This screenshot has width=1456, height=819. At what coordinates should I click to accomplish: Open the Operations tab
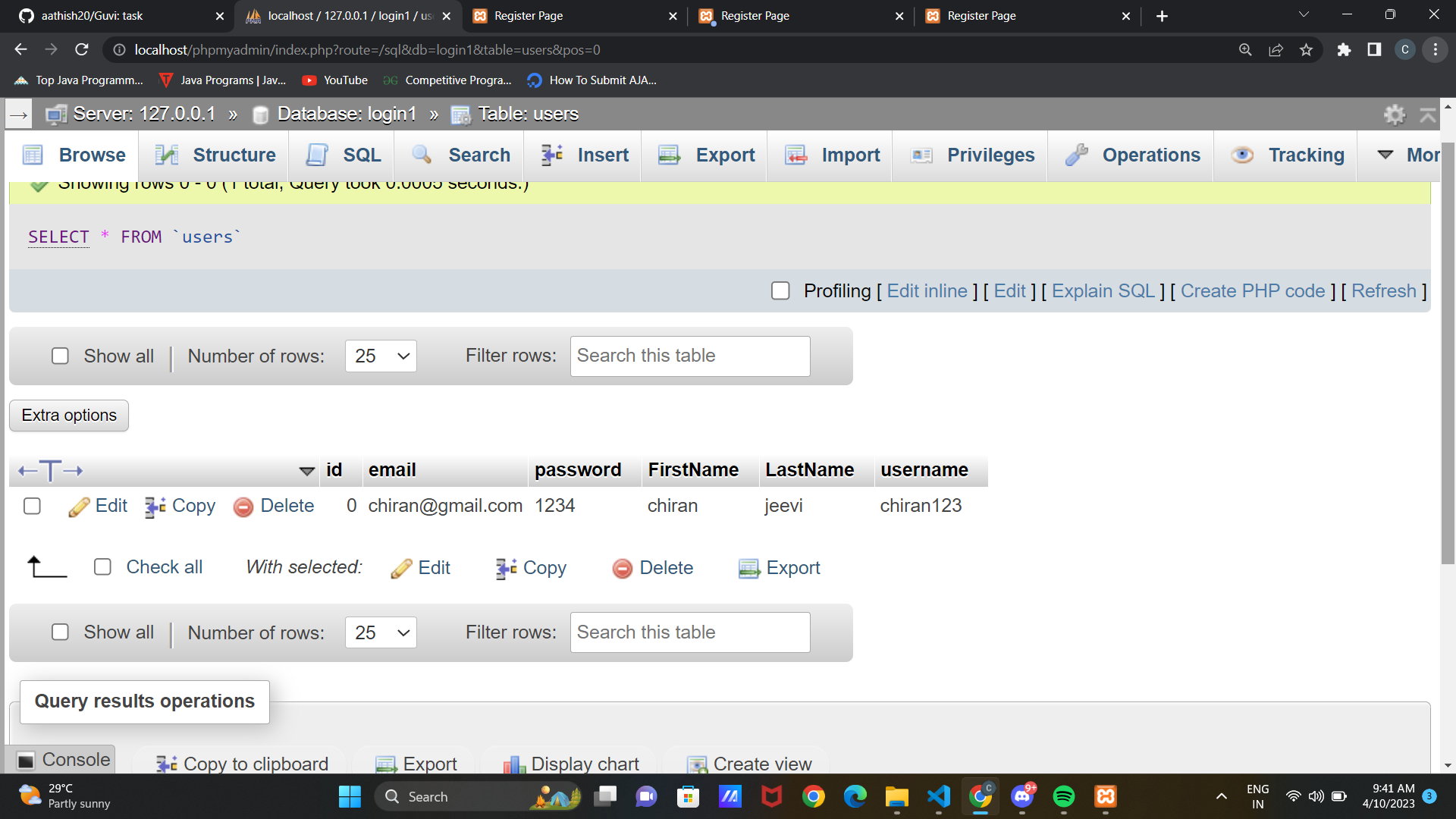point(1132,155)
